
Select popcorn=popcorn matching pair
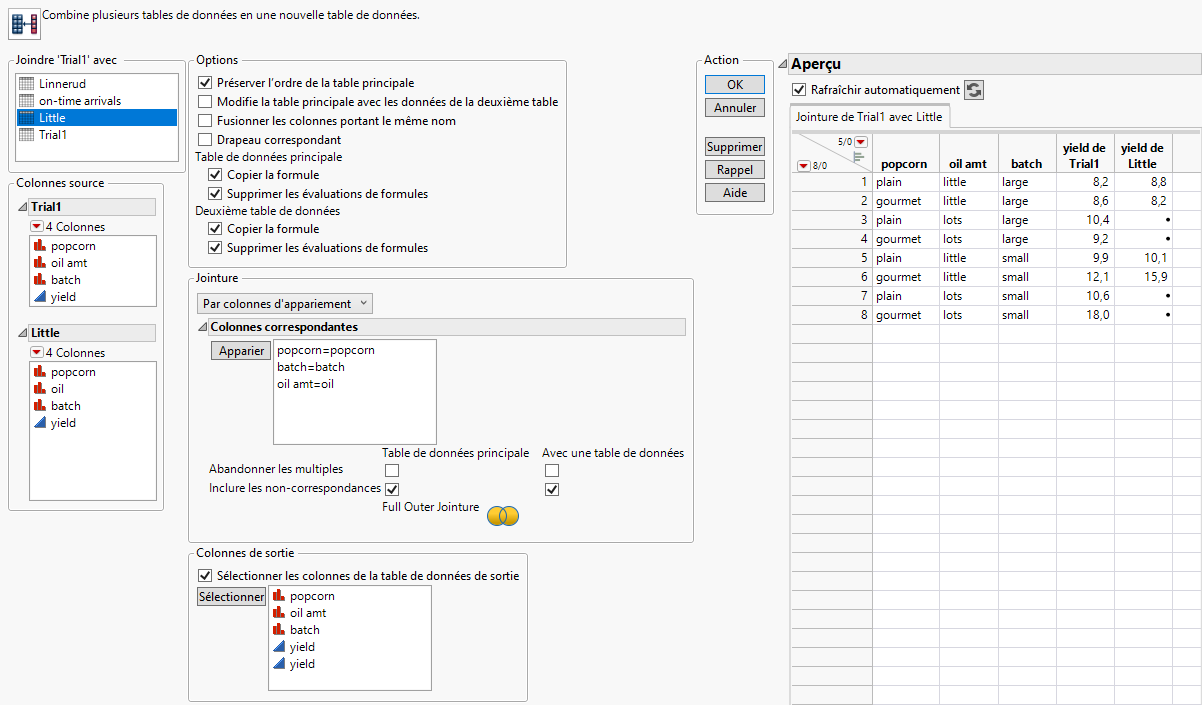pos(326,350)
